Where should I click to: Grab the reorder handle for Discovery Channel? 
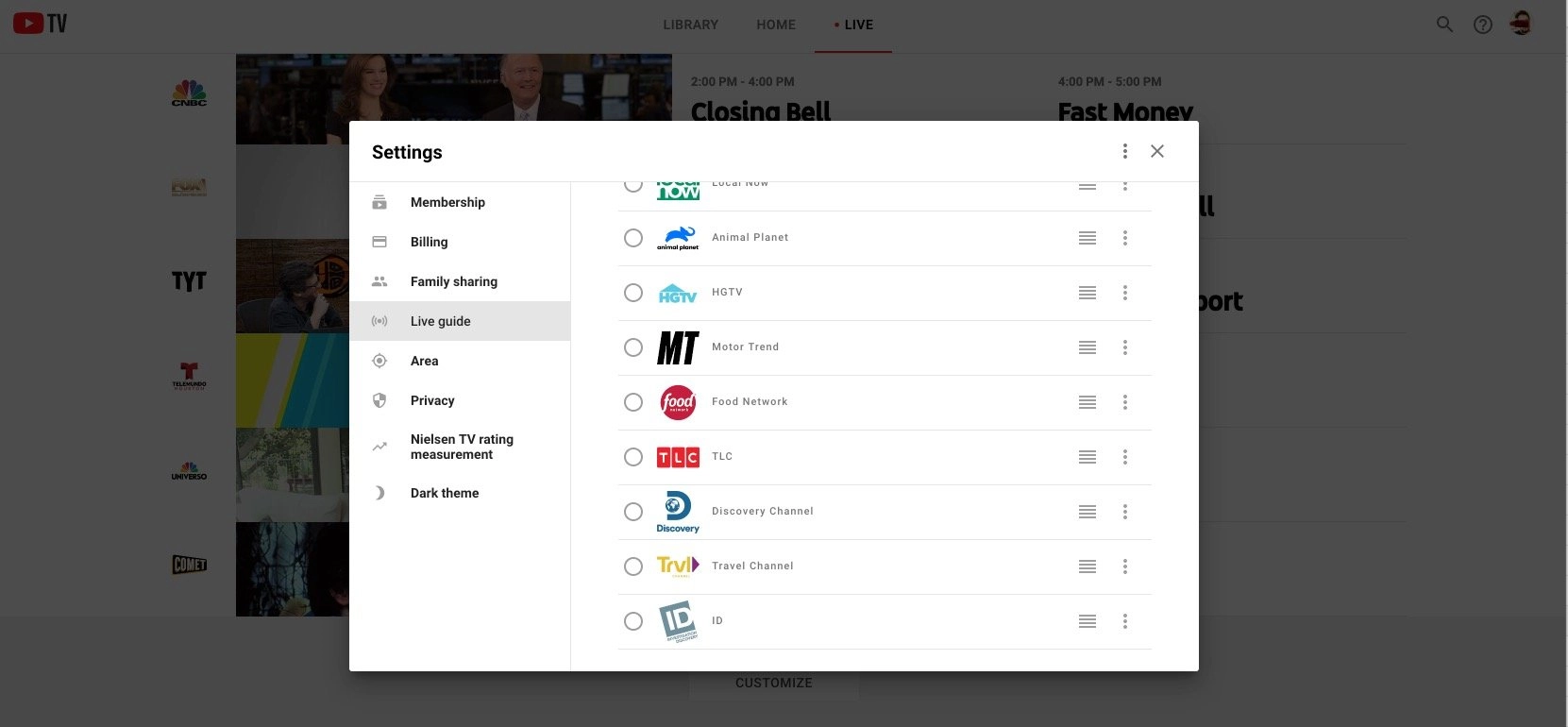(x=1087, y=512)
